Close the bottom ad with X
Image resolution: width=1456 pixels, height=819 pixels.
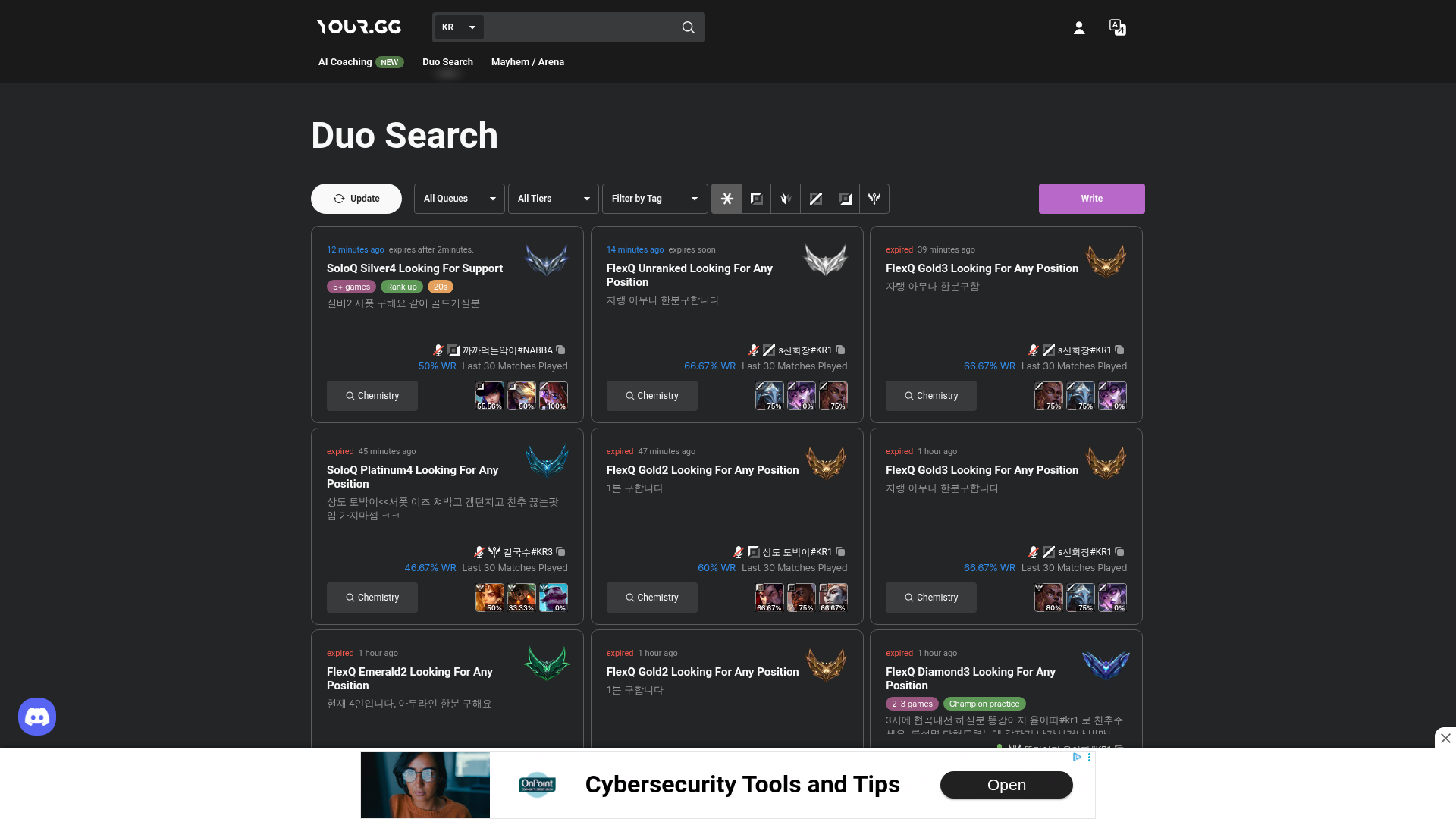click(1445, 738)
